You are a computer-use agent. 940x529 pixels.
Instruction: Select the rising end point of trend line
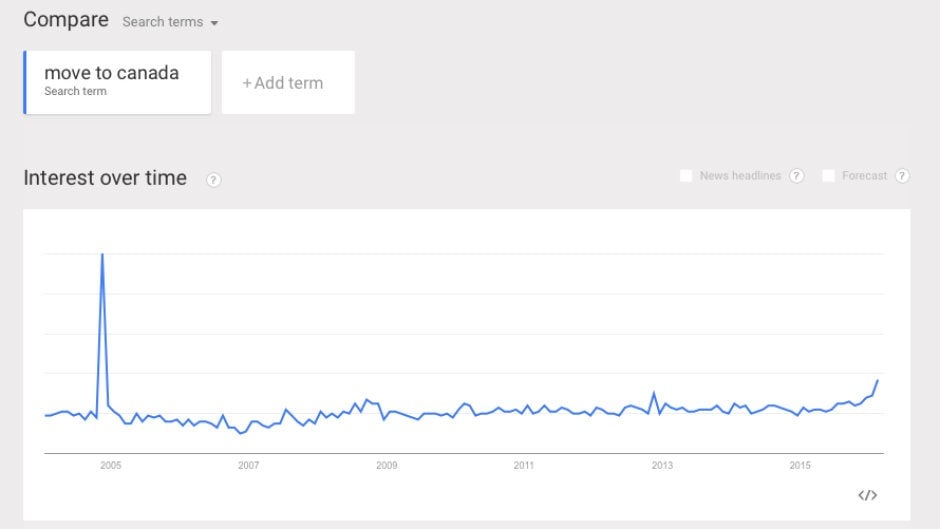(878, 380)
